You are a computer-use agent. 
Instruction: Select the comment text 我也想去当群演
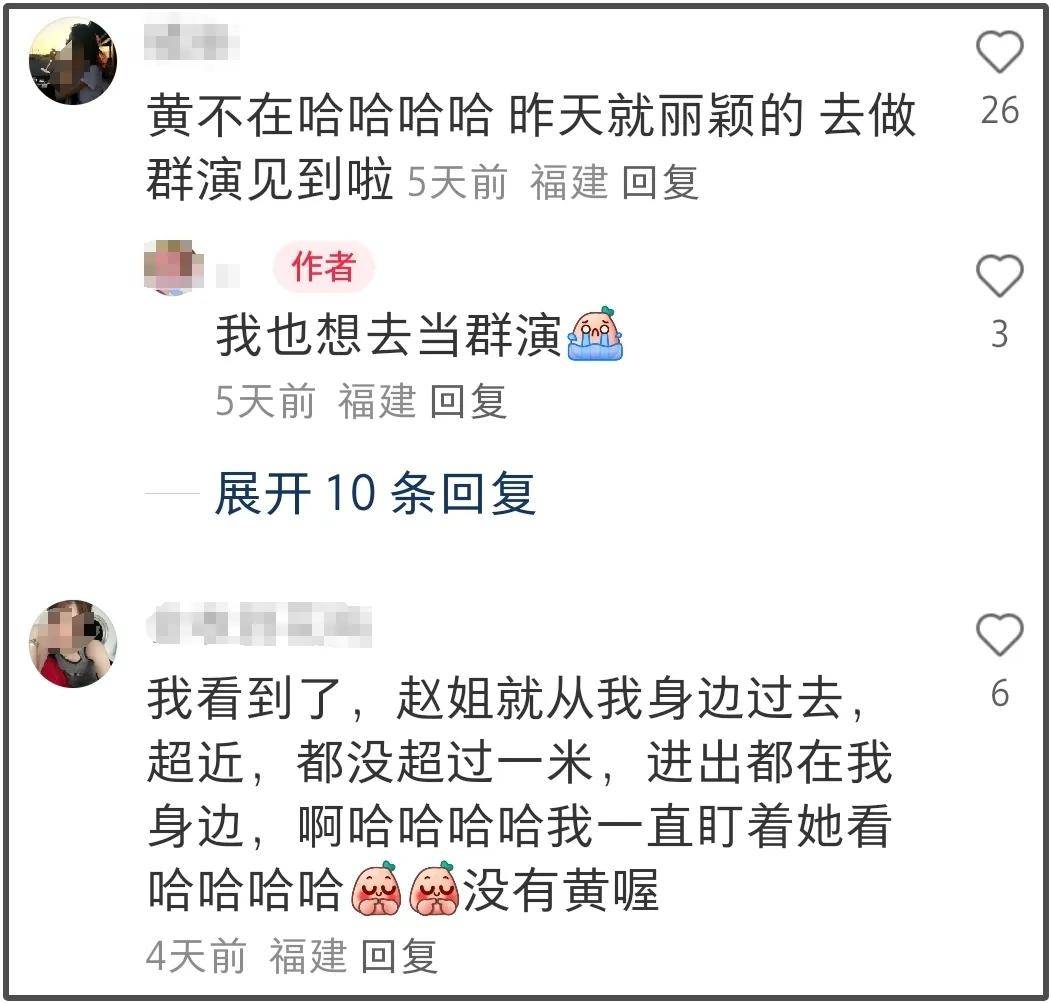388,334
